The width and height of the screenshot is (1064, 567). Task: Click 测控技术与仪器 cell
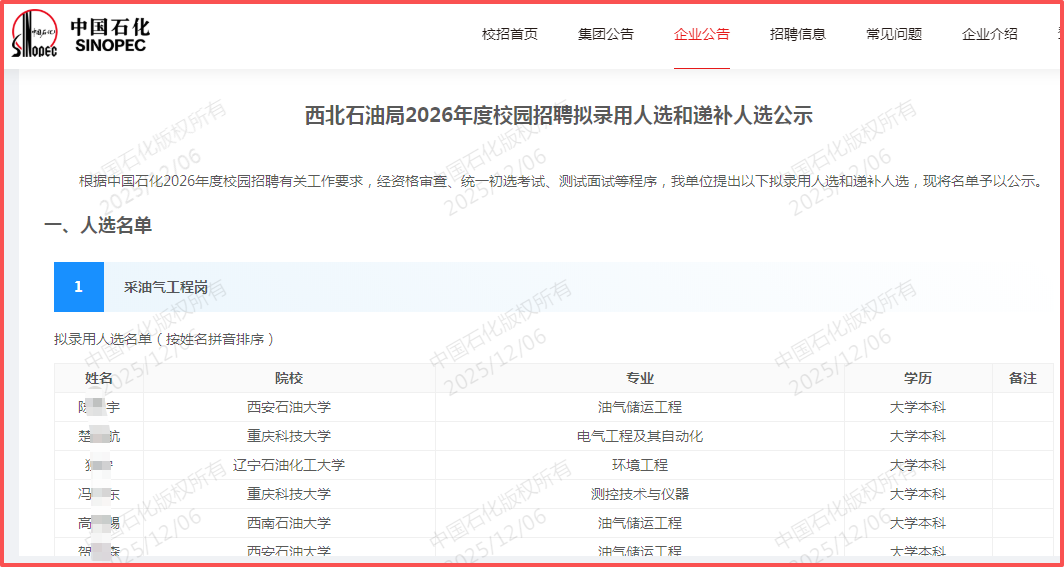(640, 494)
